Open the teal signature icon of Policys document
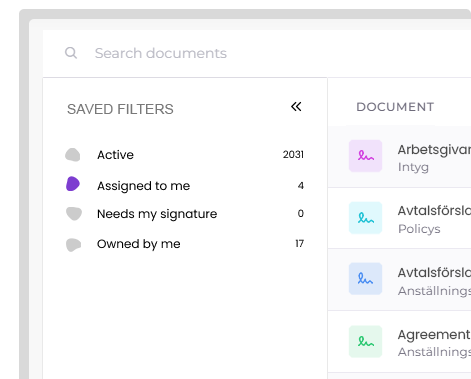This screenshot has width=471, height=379. point(365,218)
